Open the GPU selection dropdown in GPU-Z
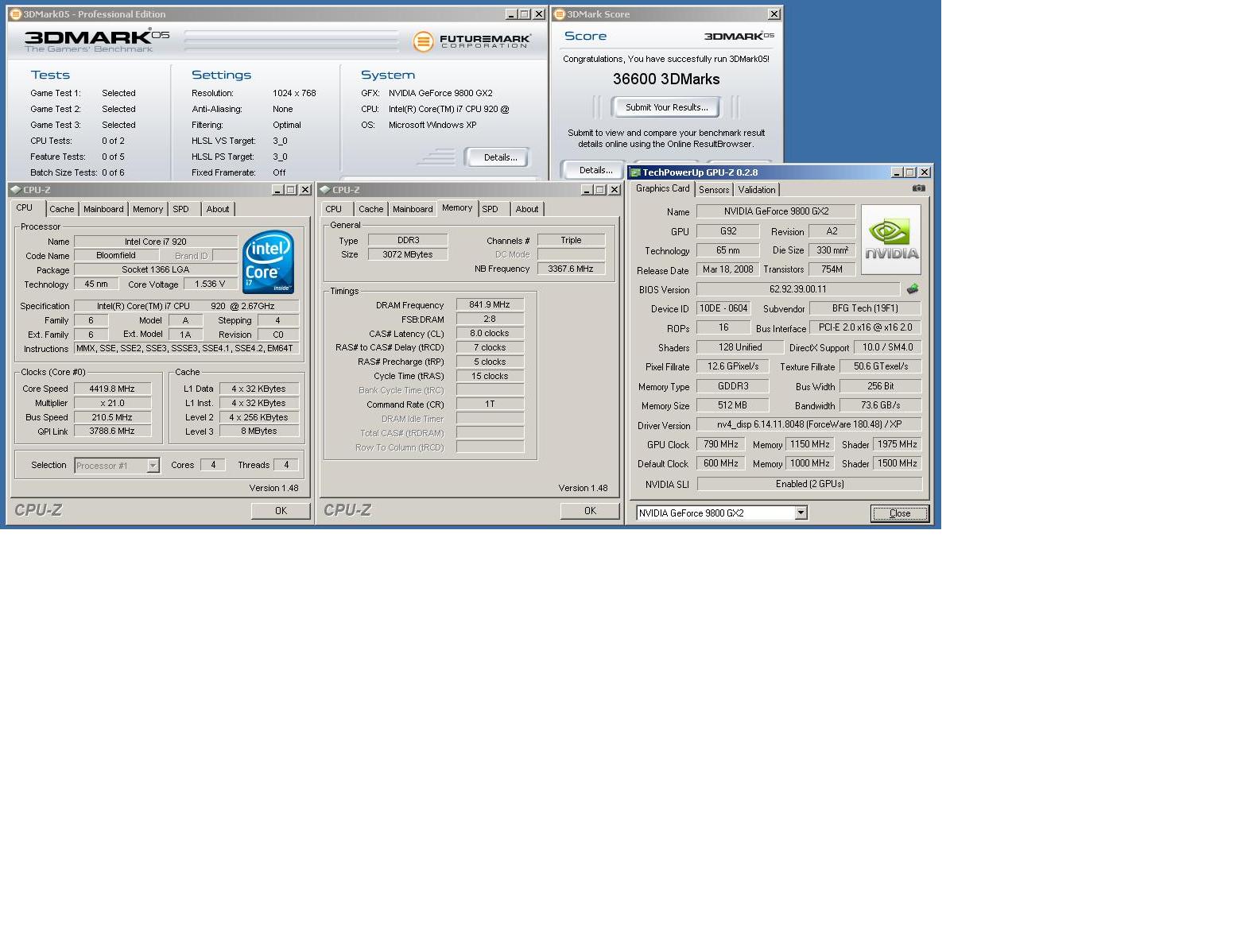The image size is (1233, 952). (801, 513)
